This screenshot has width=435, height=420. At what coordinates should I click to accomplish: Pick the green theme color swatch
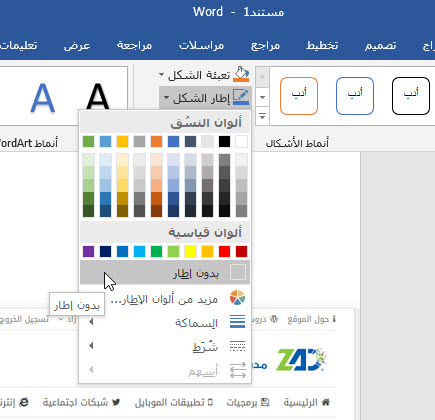[88, 142]
